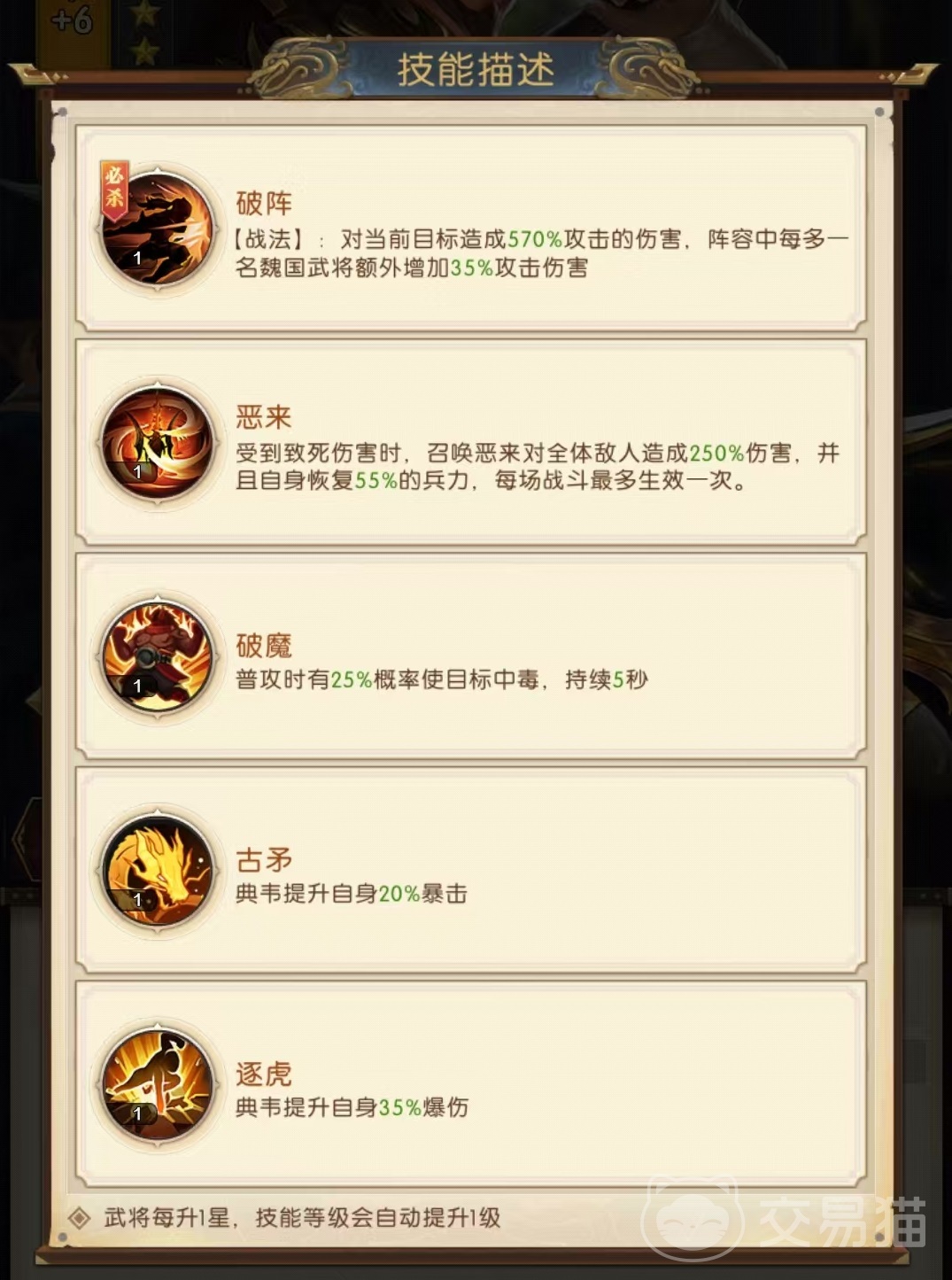
Task: Tap the 逐虎 skill icon
Action: pos(159,1084)
